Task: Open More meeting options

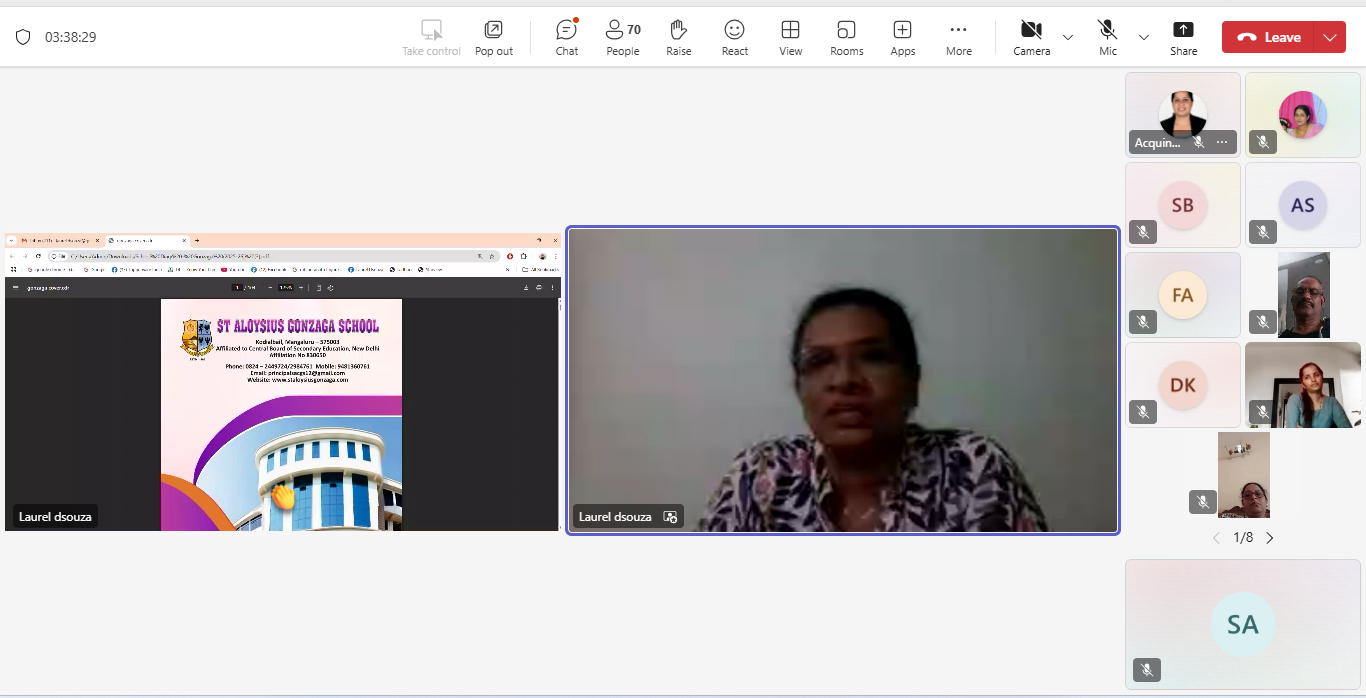Action: (959, 37)
